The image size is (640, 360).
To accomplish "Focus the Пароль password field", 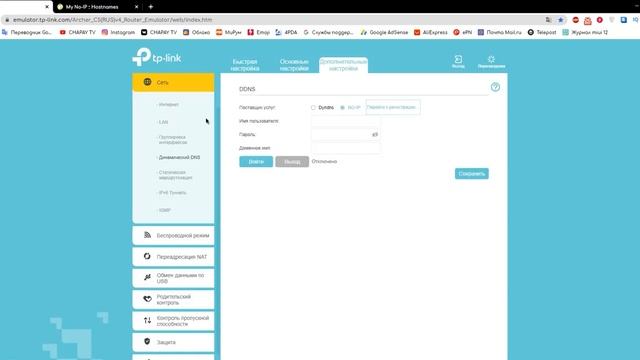I will point(346,134).
